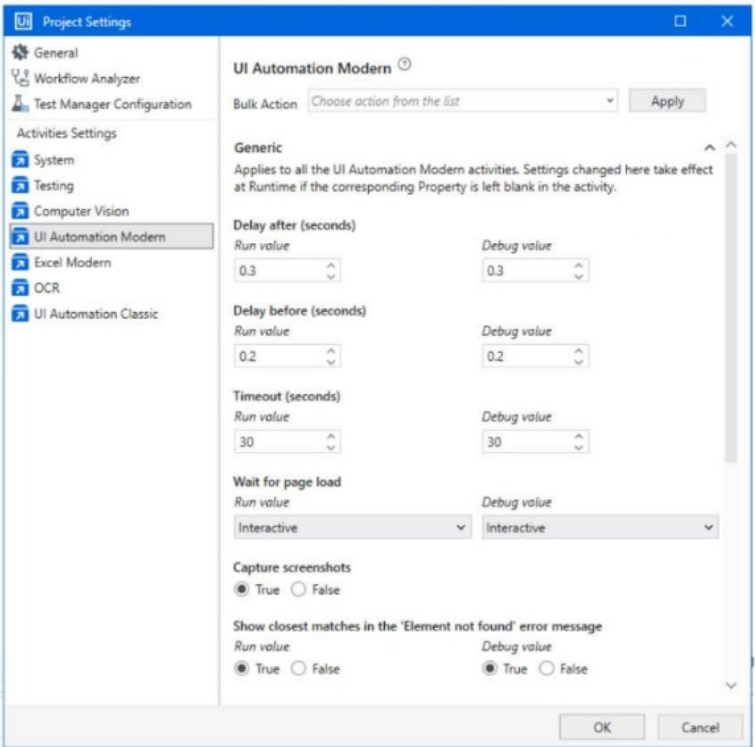Set Capture screenshots to False
The width and height of the screenshot is (755, 747).
pos(298,589)
